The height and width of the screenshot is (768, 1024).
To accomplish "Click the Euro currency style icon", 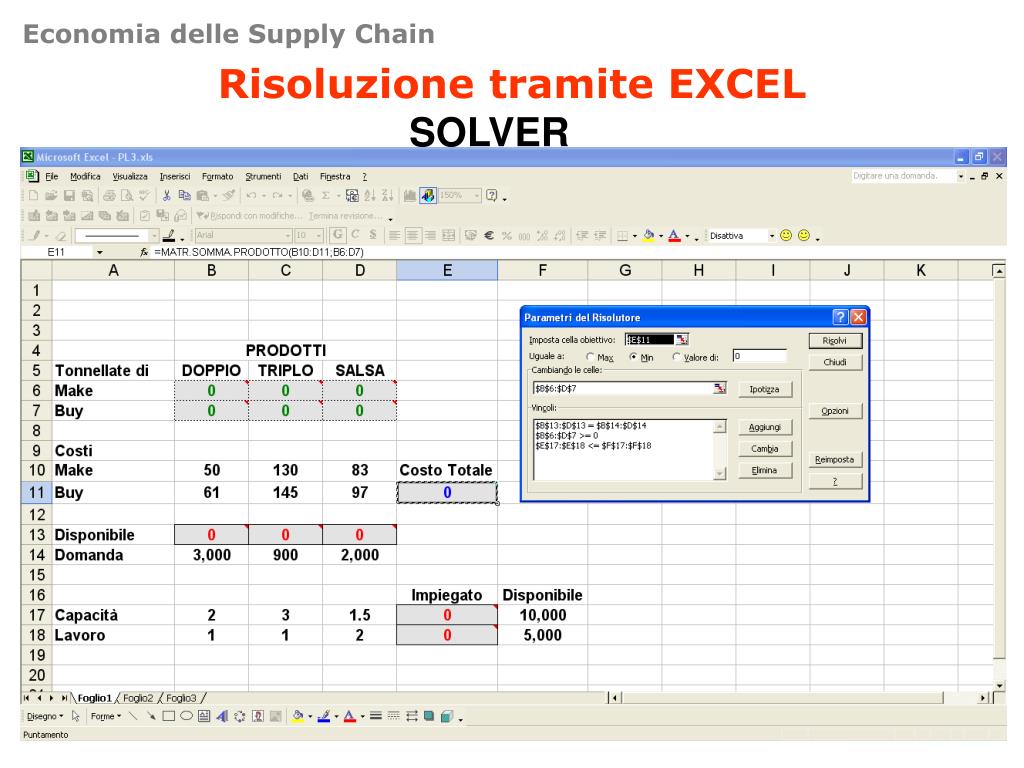I will coord(488,235).
